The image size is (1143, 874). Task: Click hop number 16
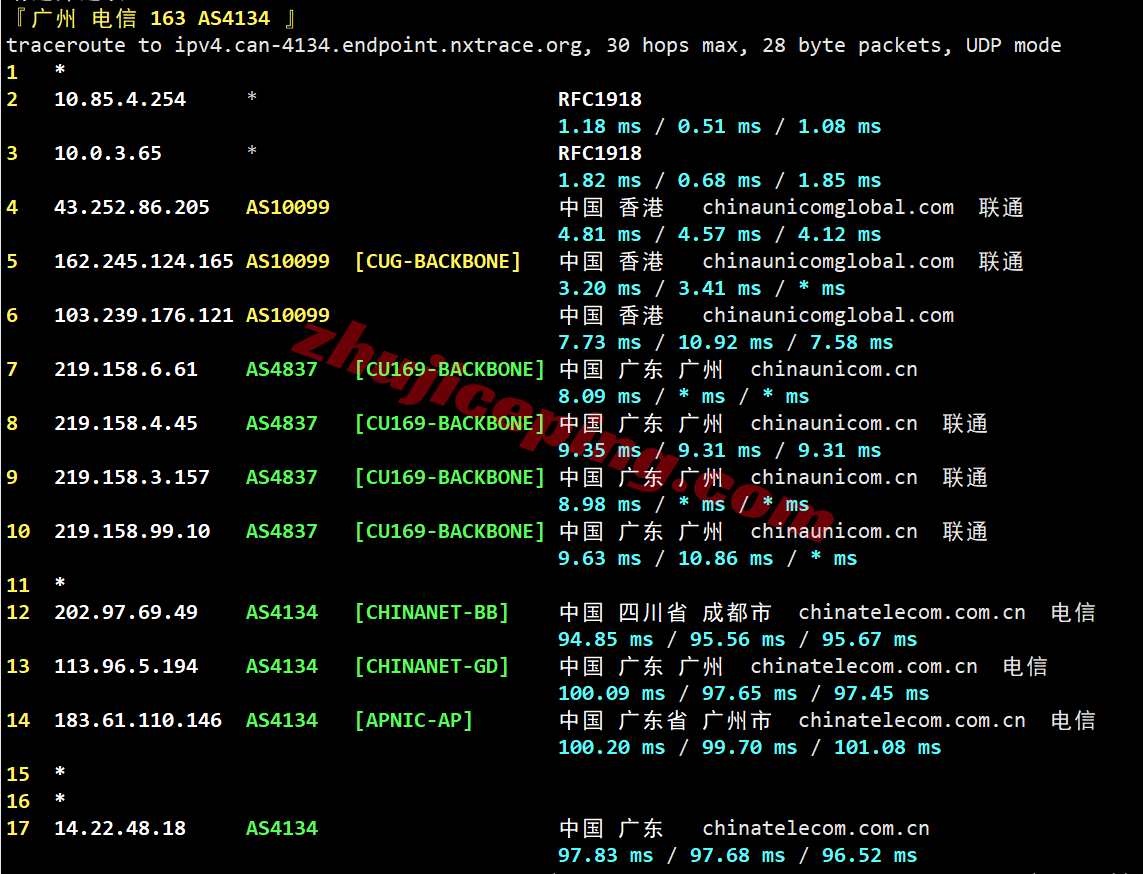pyautogui.click(x=18, y=800)
